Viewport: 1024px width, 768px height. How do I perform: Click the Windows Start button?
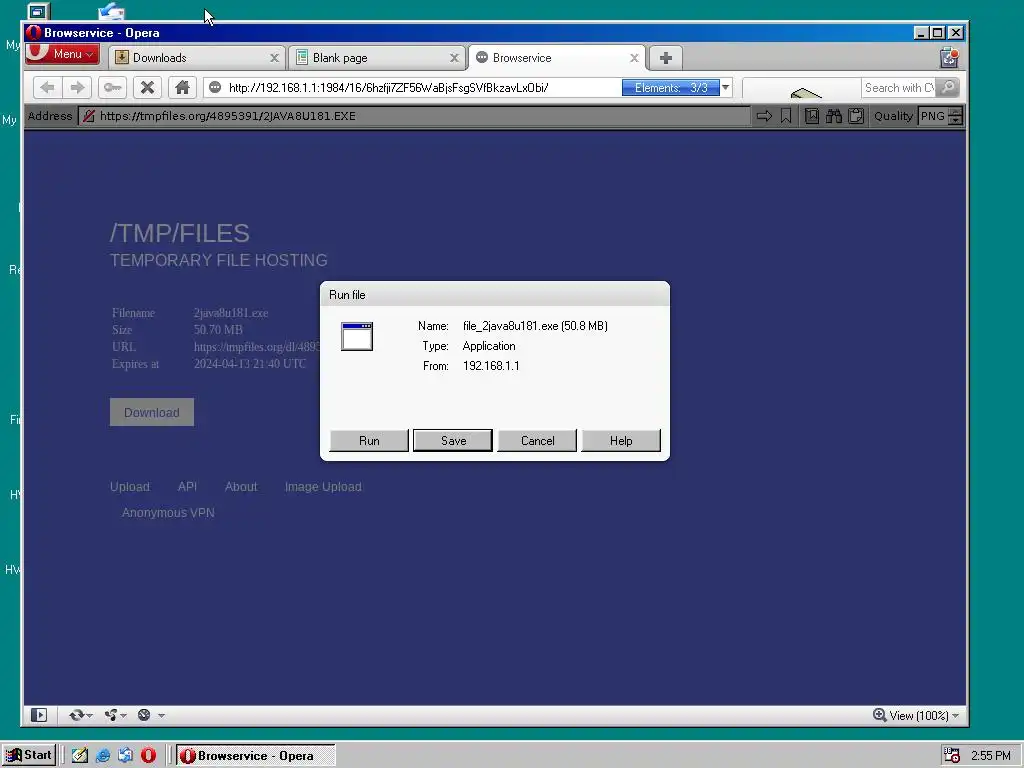click(29, 756)
